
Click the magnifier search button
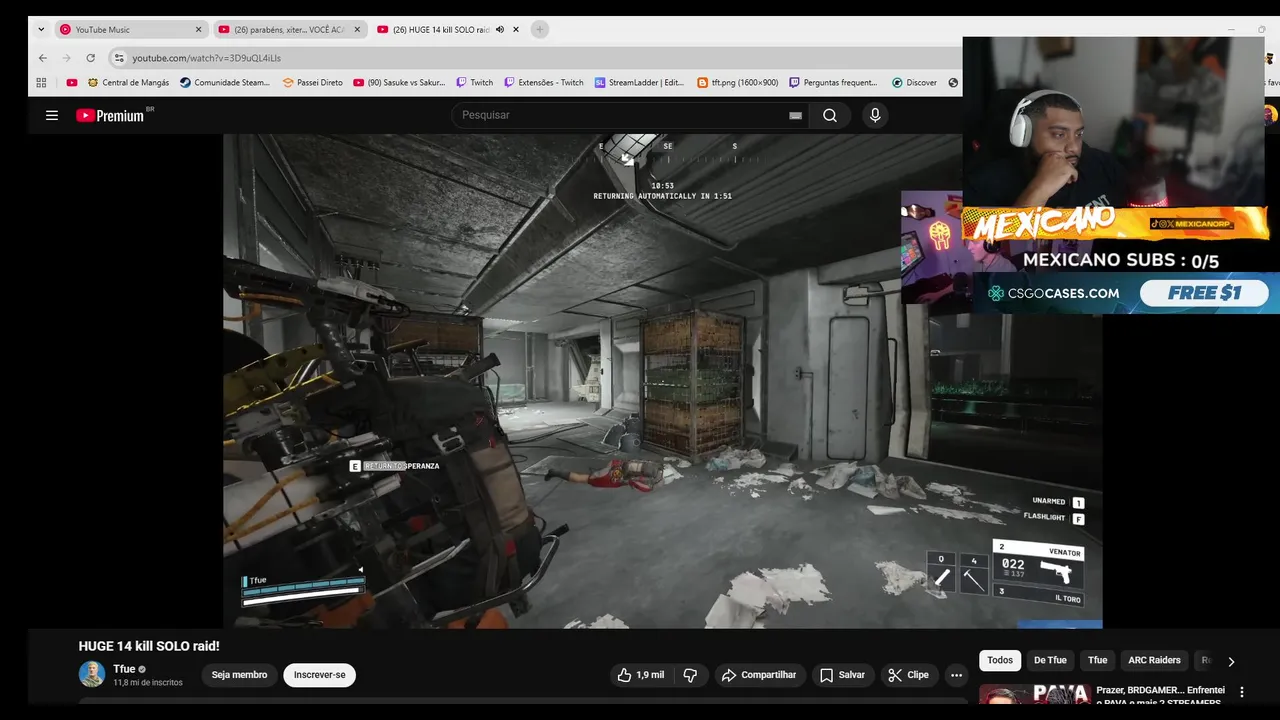coord(830,115)
